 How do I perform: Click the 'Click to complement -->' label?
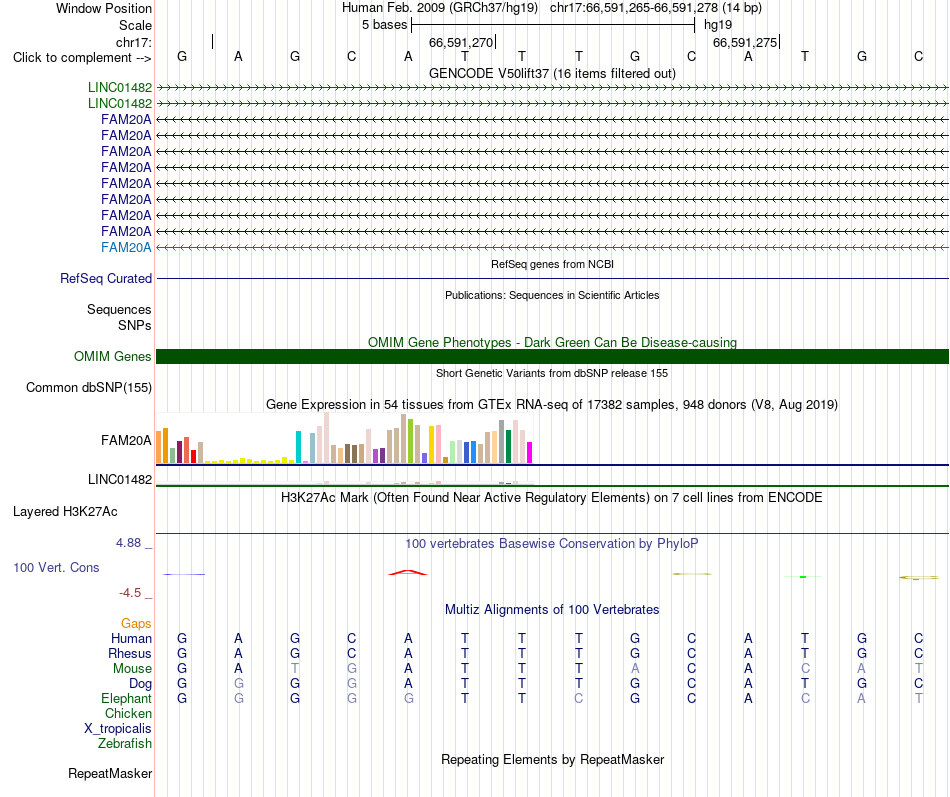pyautogui.click(x=82, y=58)
